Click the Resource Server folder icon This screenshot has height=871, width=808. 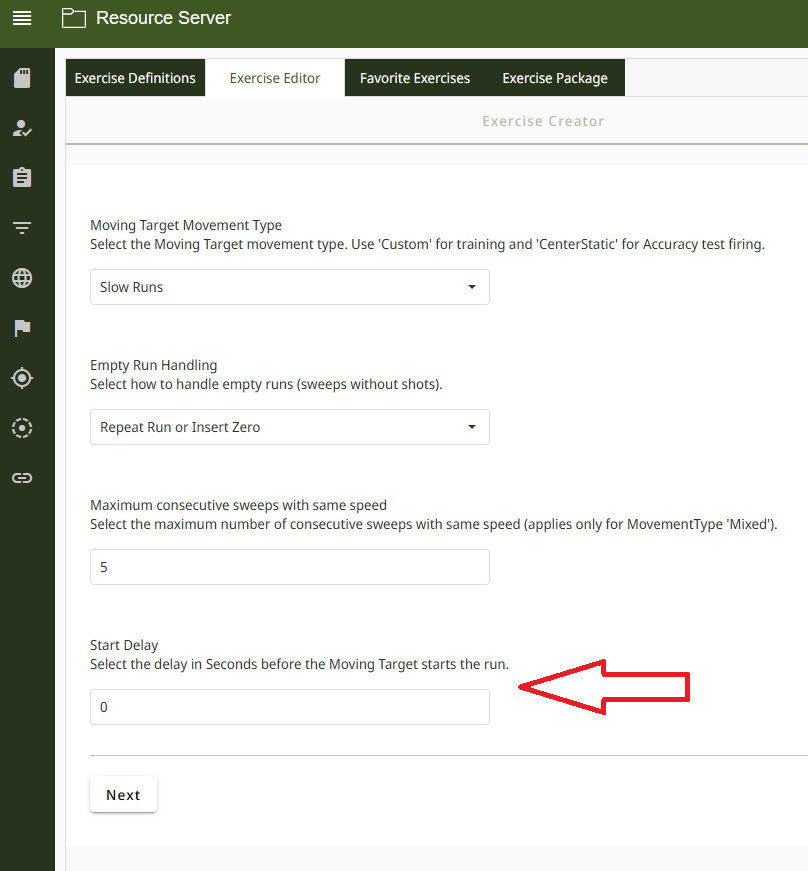click(73, 18)
